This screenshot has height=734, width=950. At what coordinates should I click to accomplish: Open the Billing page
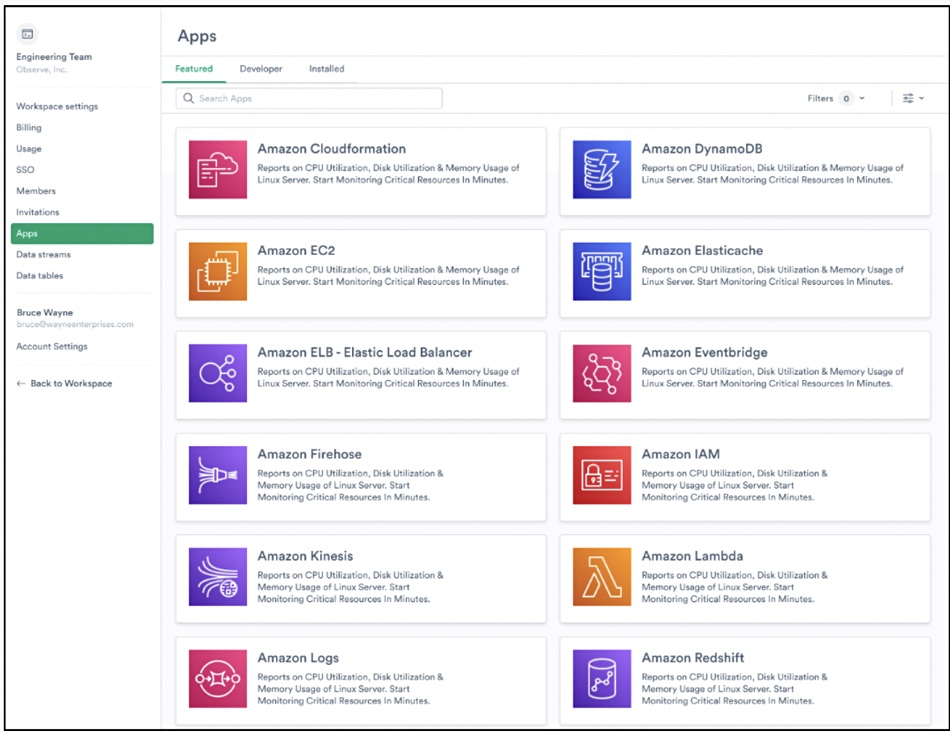click(29, 128)
